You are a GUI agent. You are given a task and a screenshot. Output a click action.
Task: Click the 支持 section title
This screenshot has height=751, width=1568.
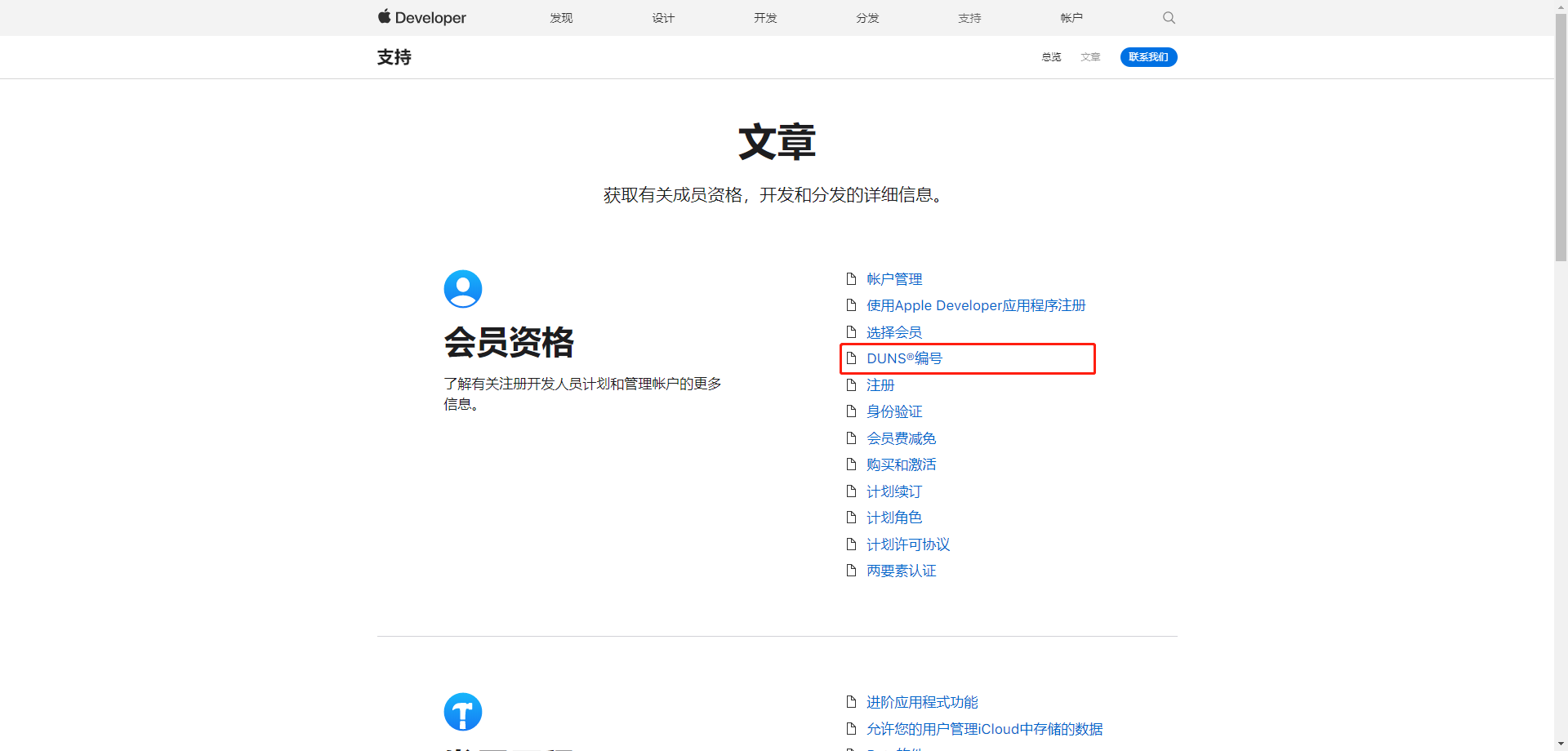394,57
